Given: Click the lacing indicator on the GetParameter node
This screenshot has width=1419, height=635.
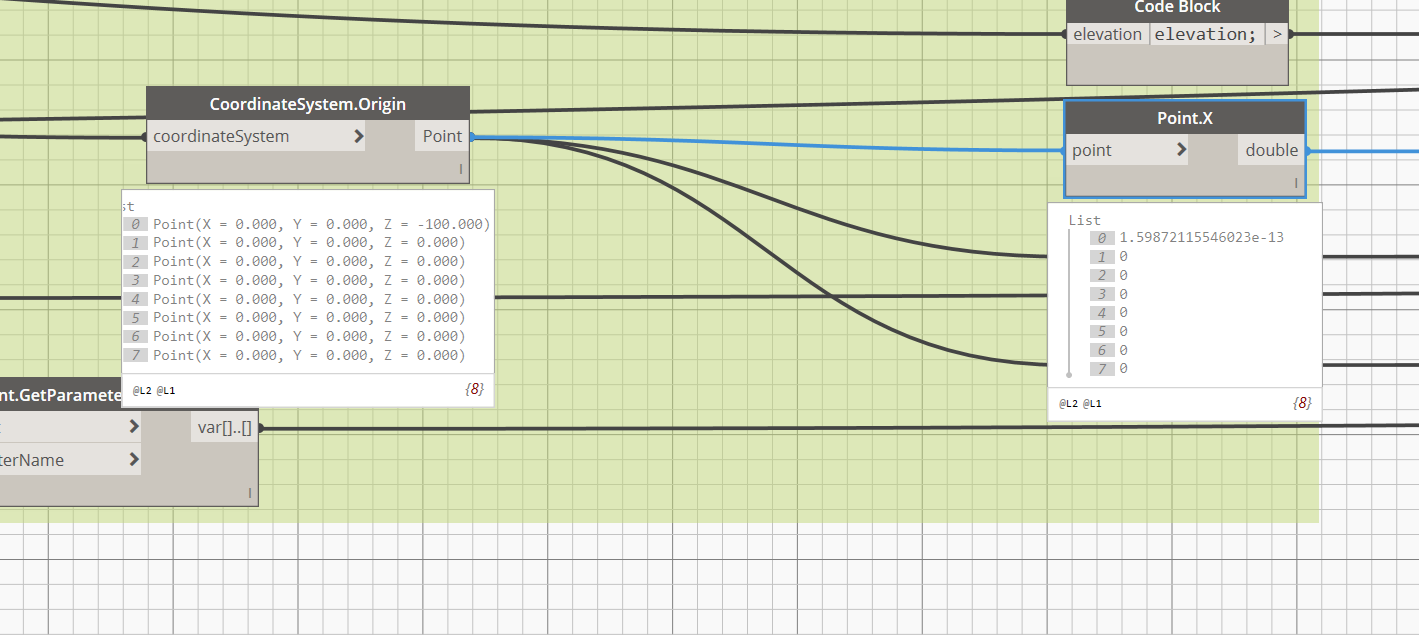Looking at the screenshot, I should click(x=250, y=493).
